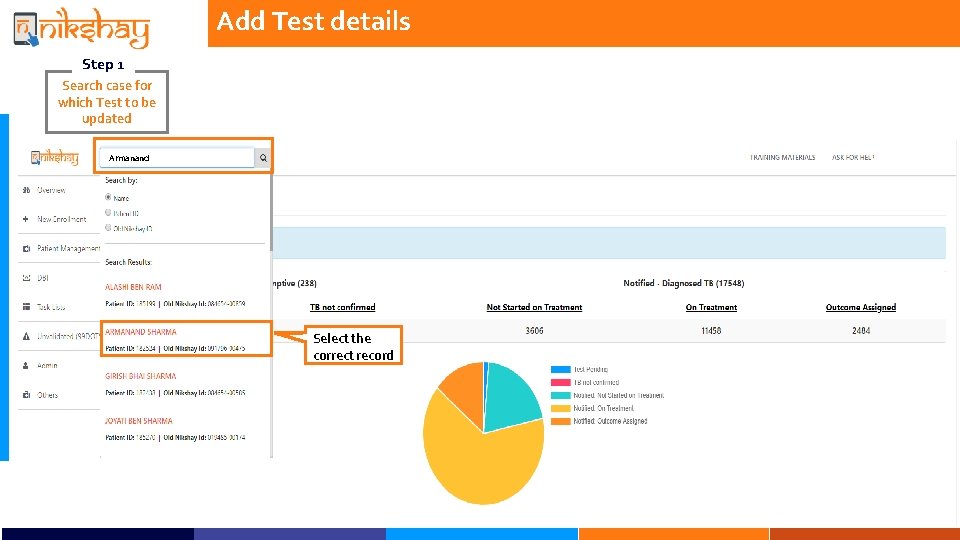Click the Outcome Assigned orange legend swatch

[x=560, y=421]
